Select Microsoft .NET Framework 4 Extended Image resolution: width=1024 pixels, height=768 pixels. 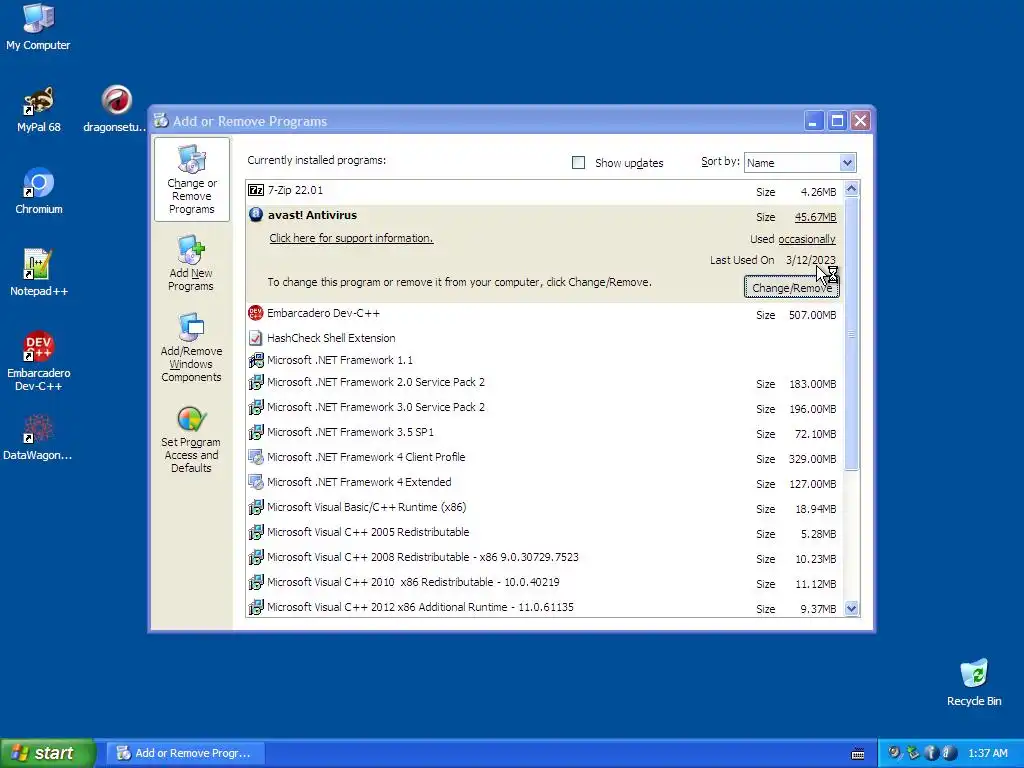coord(545,483)
